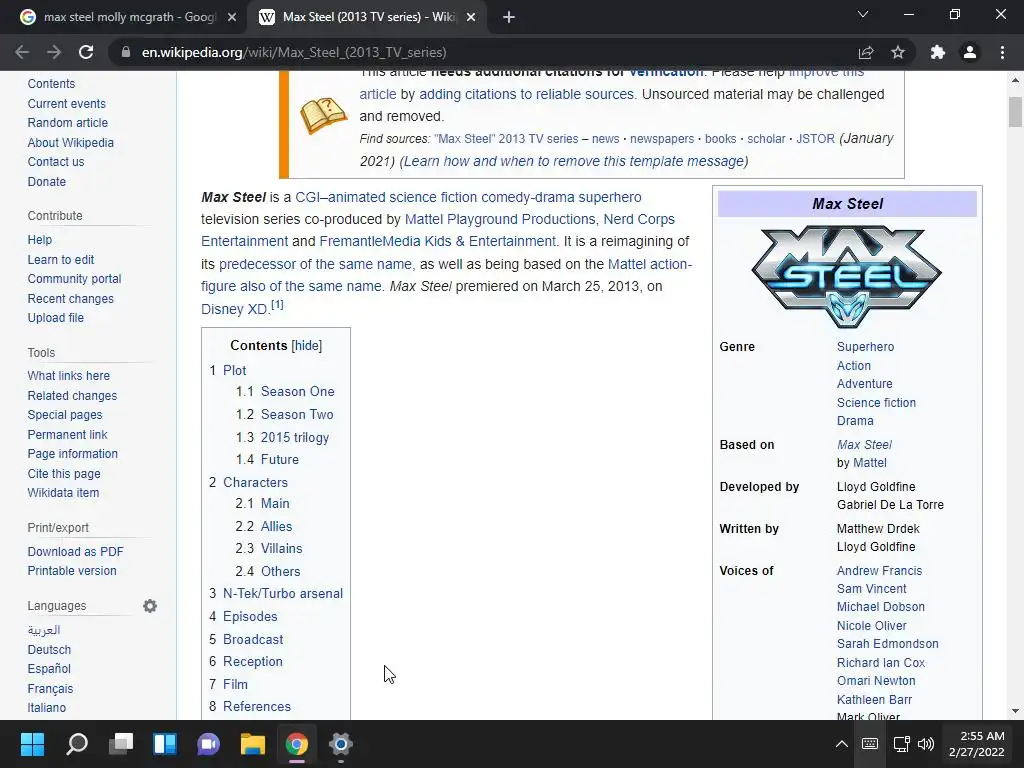Open the Chrome extensions puzzle icon
The image size is (1024, 768).
coord(938,52)
